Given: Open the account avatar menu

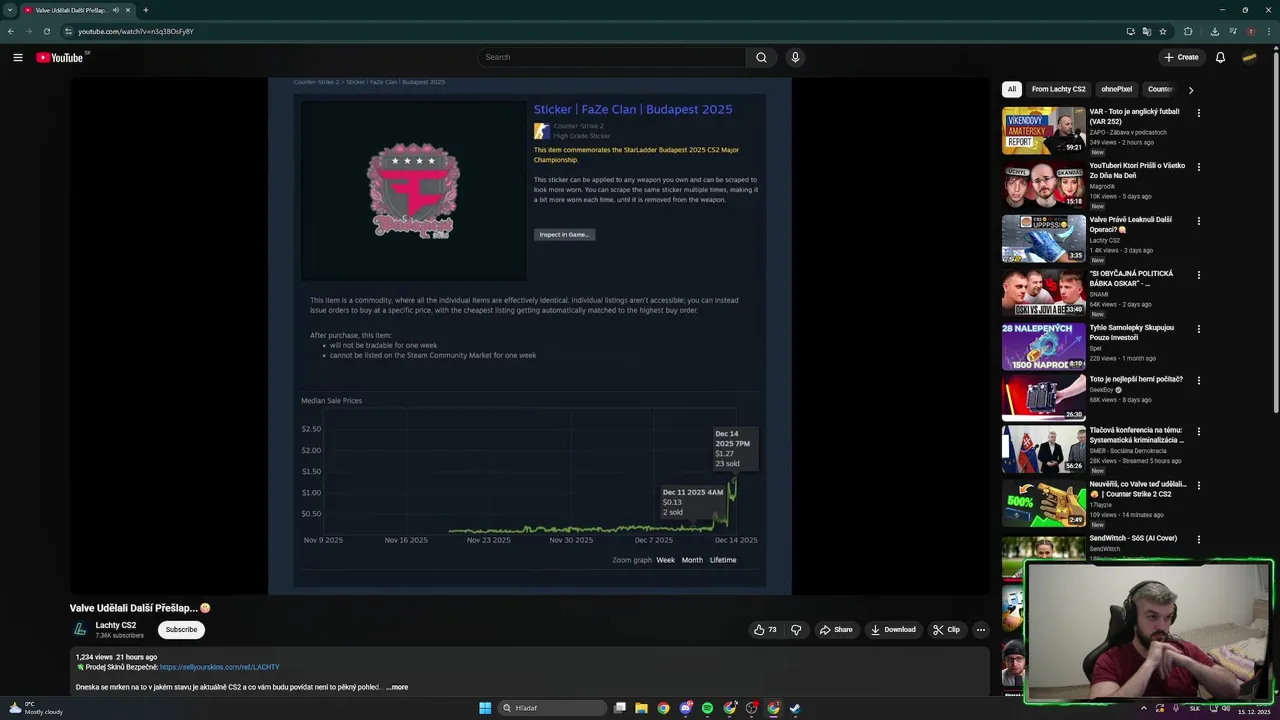Looking at the screenshot, I should (1249, 57).
